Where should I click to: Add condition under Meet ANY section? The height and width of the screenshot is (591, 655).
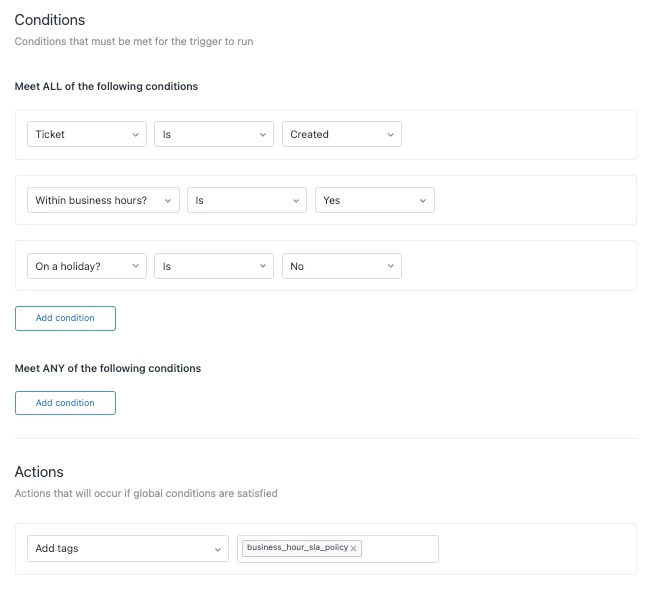[65, 403]
